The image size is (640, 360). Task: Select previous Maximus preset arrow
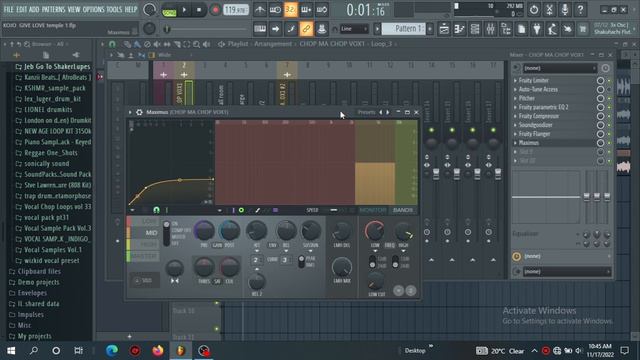[381, 112]
